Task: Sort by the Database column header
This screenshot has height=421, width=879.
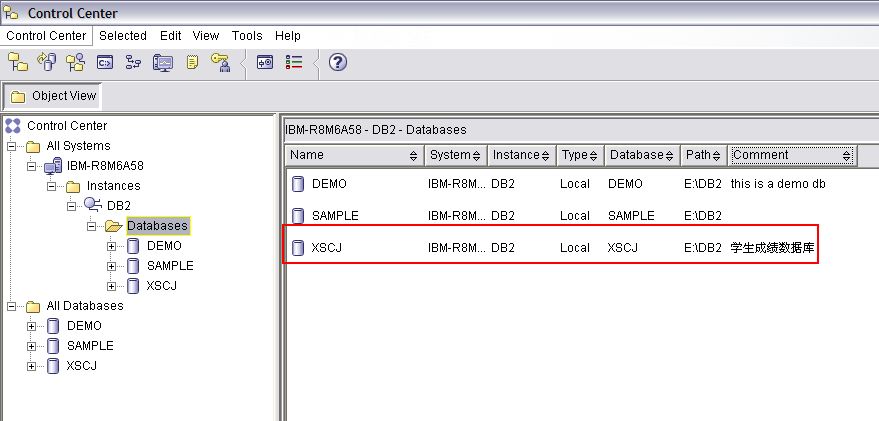Action: [642, 155]
